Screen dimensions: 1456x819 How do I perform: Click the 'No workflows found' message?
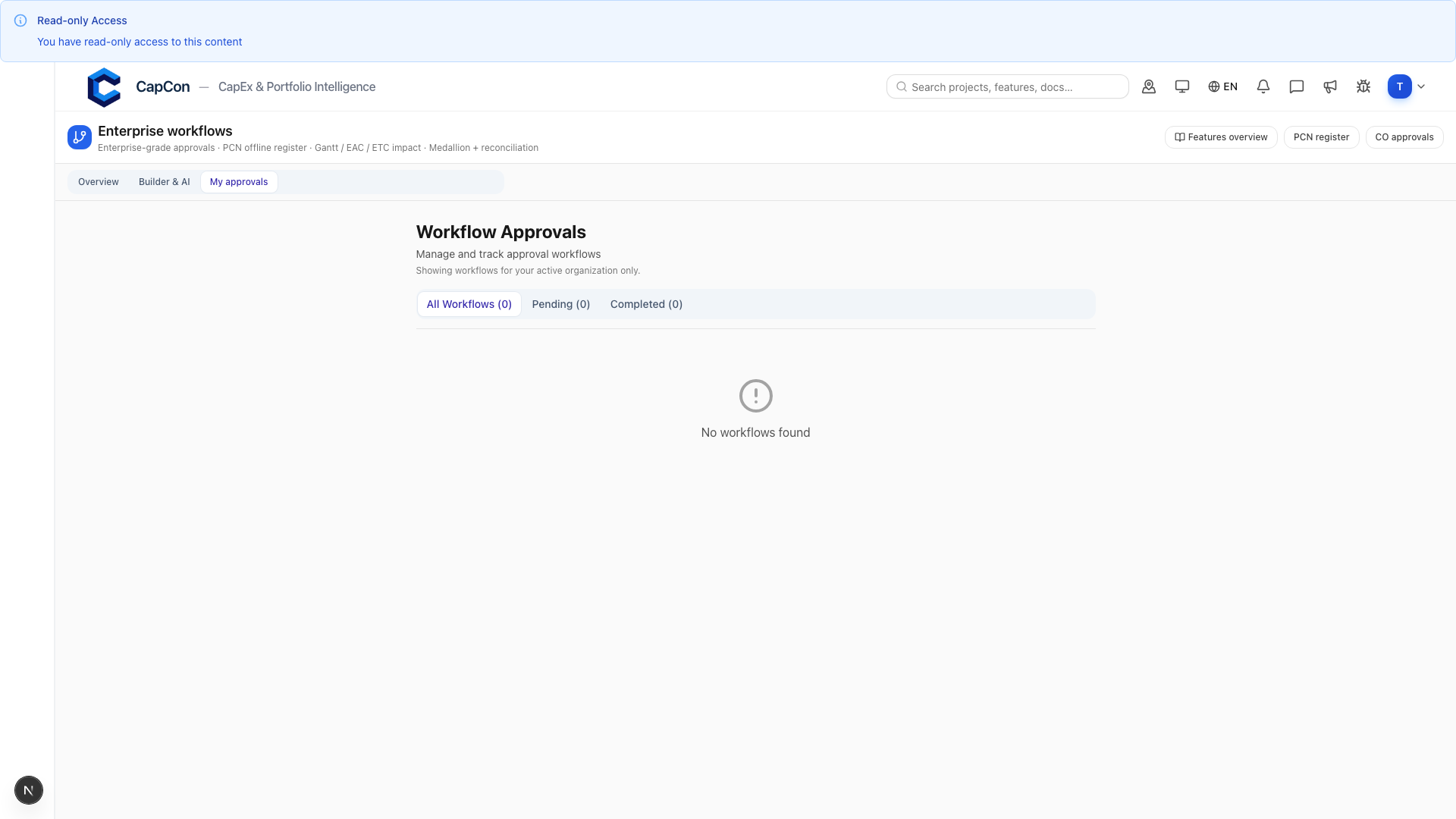pos(756,432)
